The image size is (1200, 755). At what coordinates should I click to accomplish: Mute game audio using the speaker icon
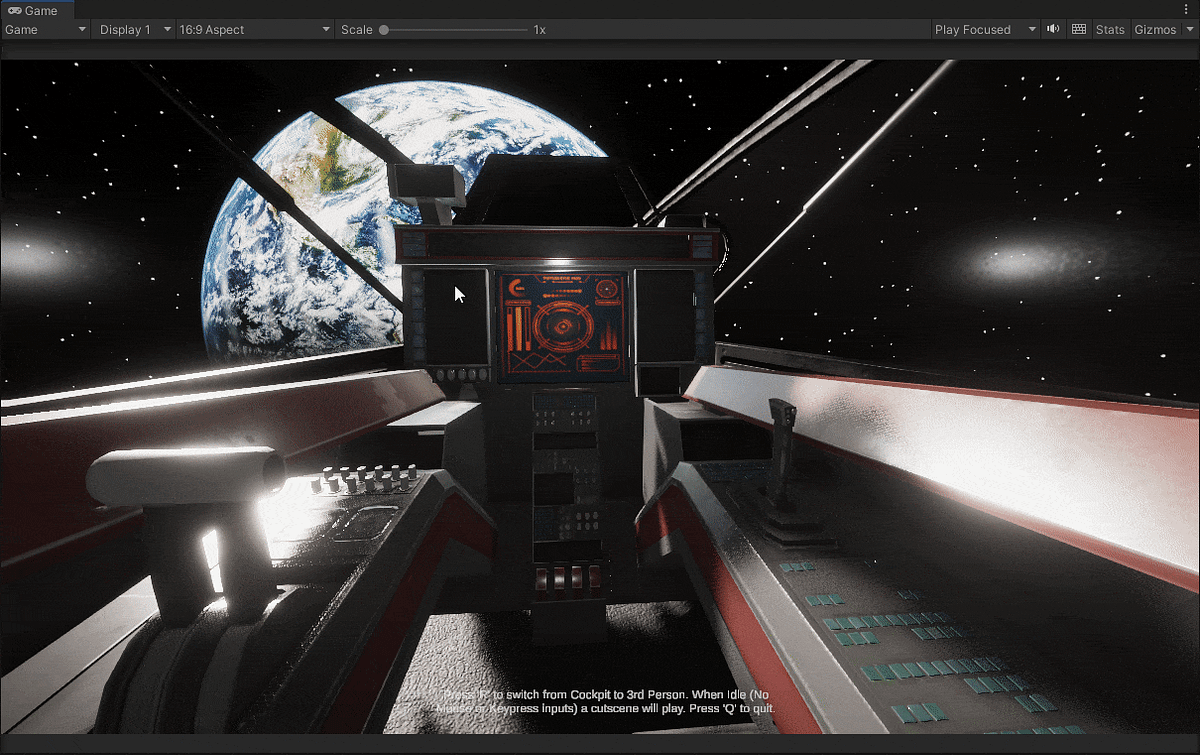1052,29
